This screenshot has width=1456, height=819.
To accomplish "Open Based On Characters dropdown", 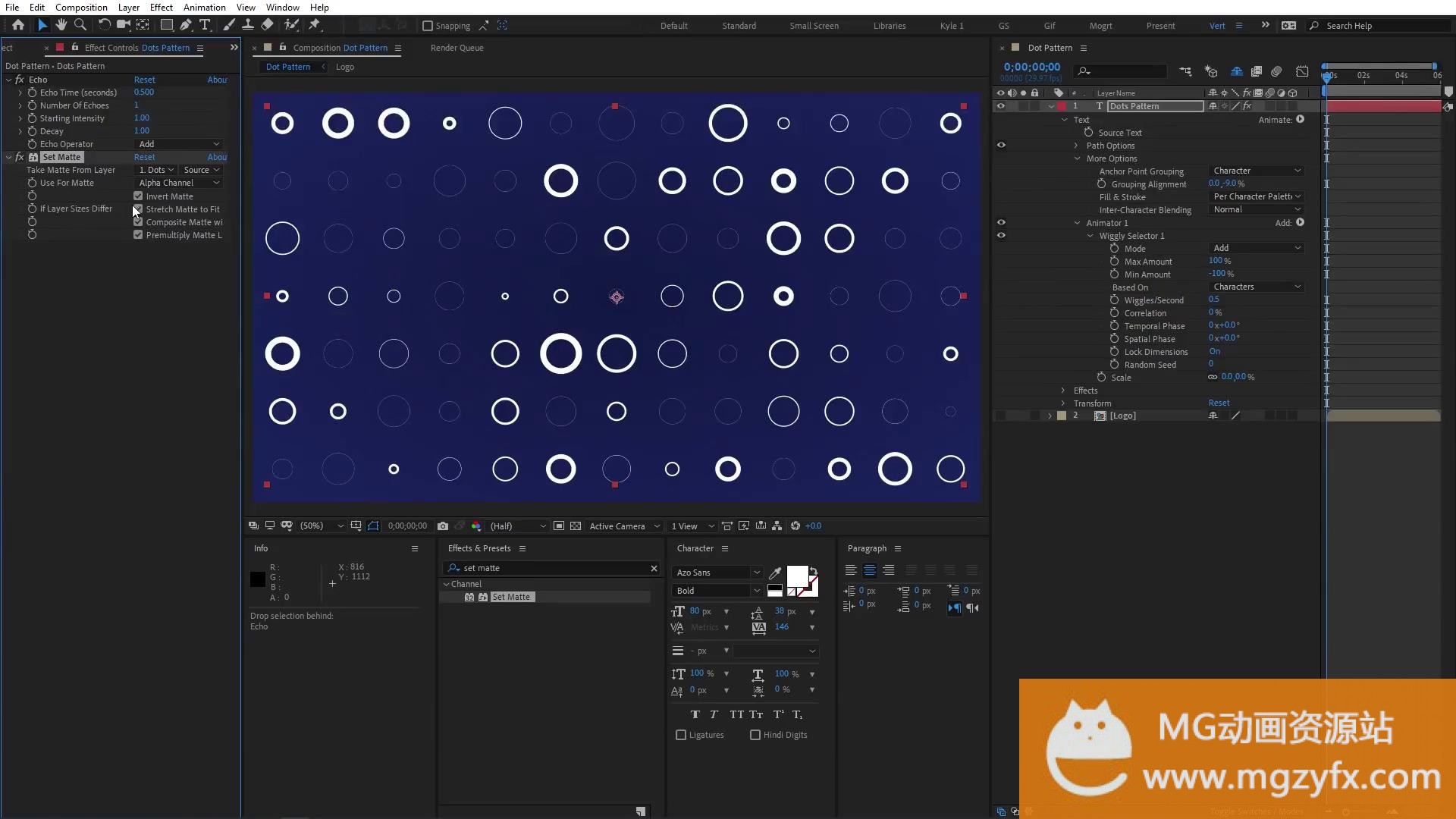I will (x=1257, y=287).
